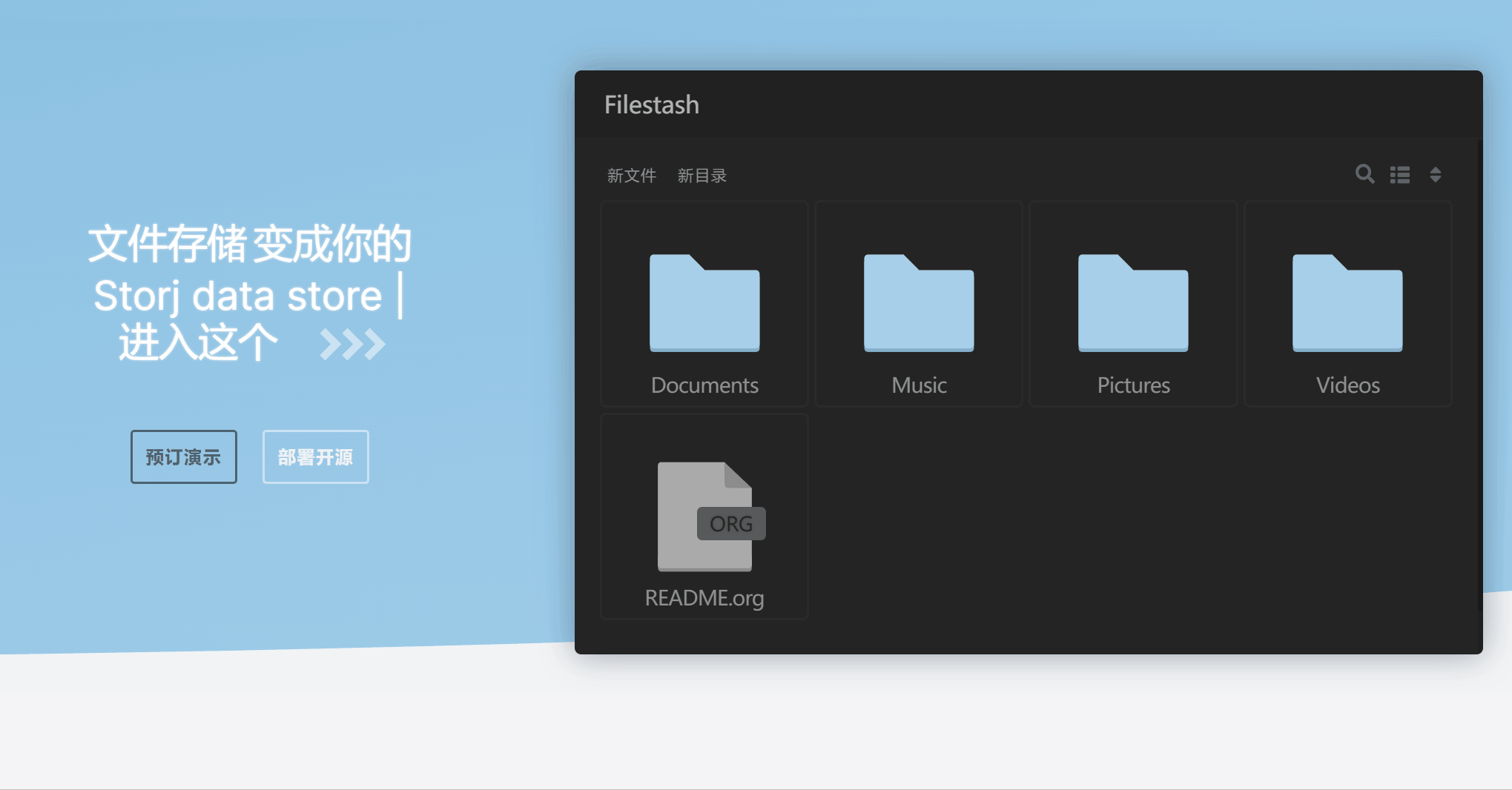Open the sort order arrows control
The height and width of the screenshot is (790, 1512).
pyautogui.click(x=1436, y=175)
